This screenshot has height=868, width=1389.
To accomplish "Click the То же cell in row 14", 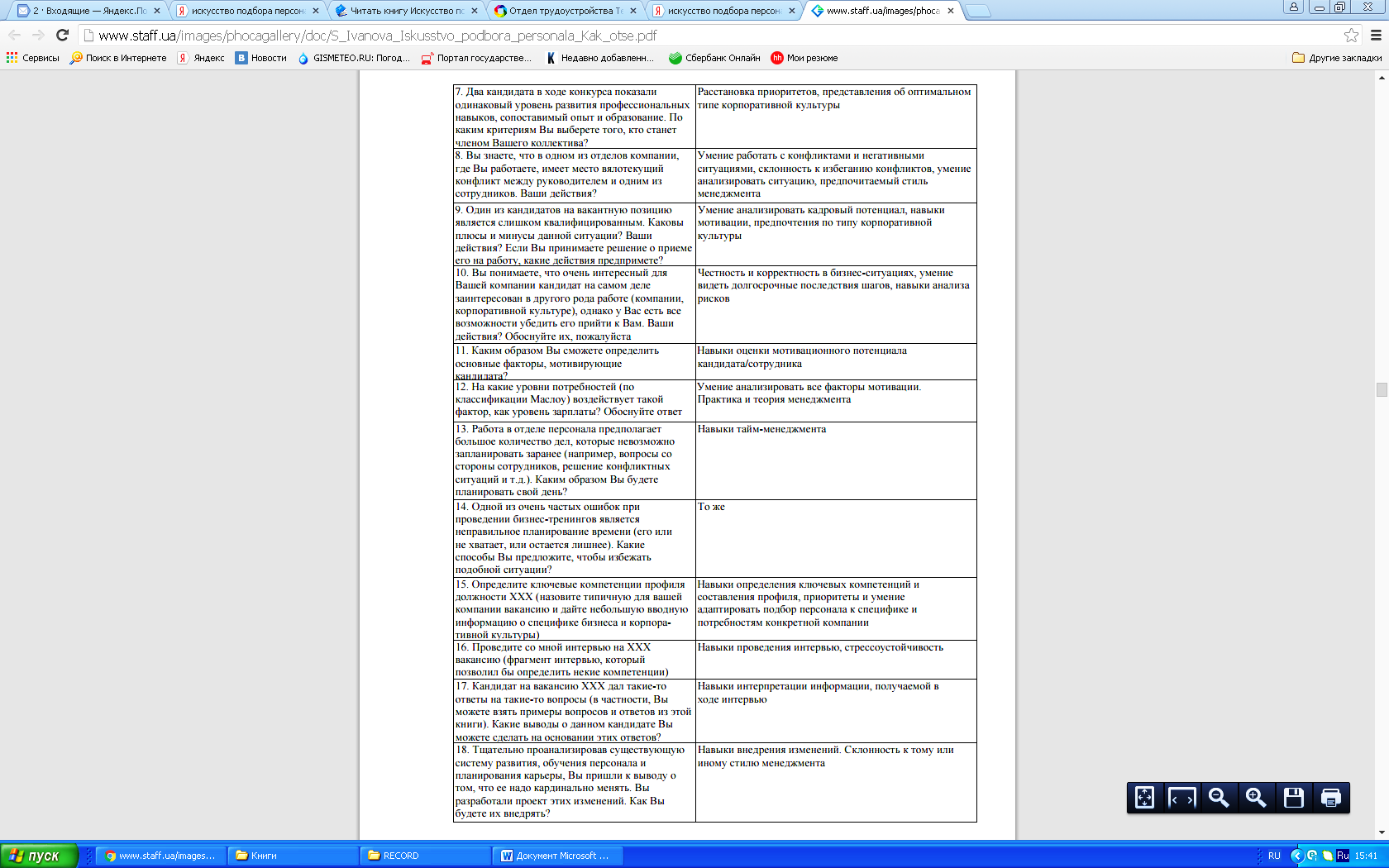I will [836, 539].
